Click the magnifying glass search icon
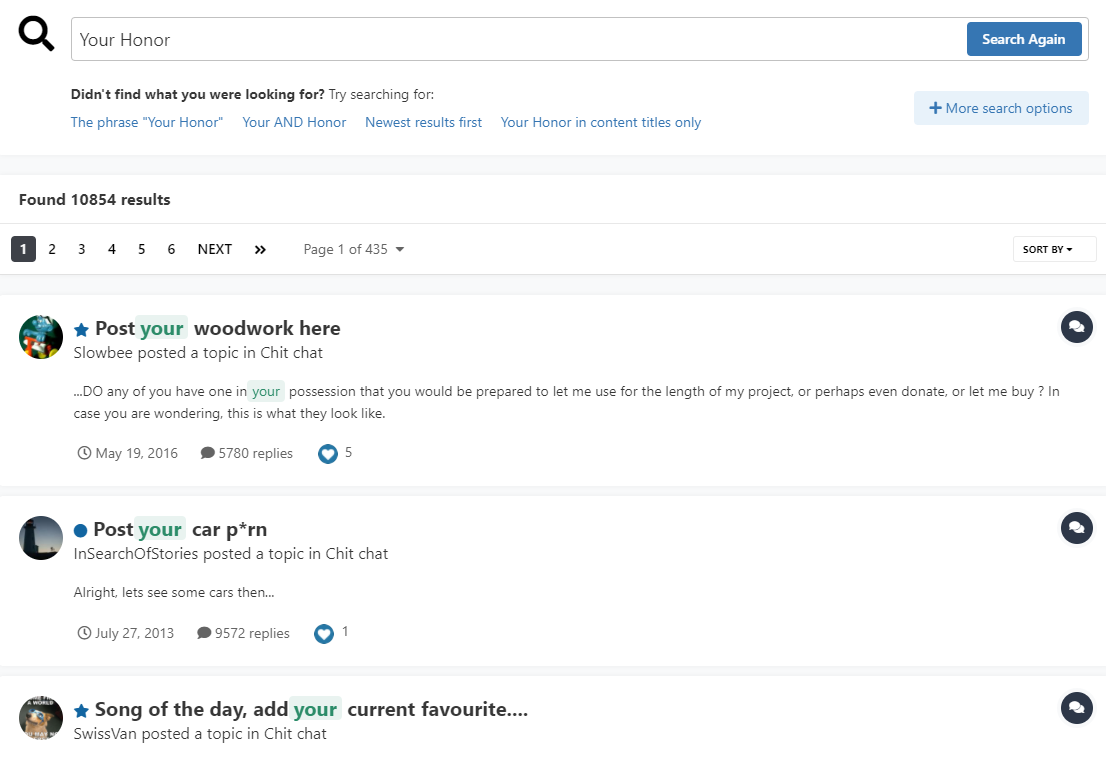Viewport: 1106px width, 758px height. (37, 35)
